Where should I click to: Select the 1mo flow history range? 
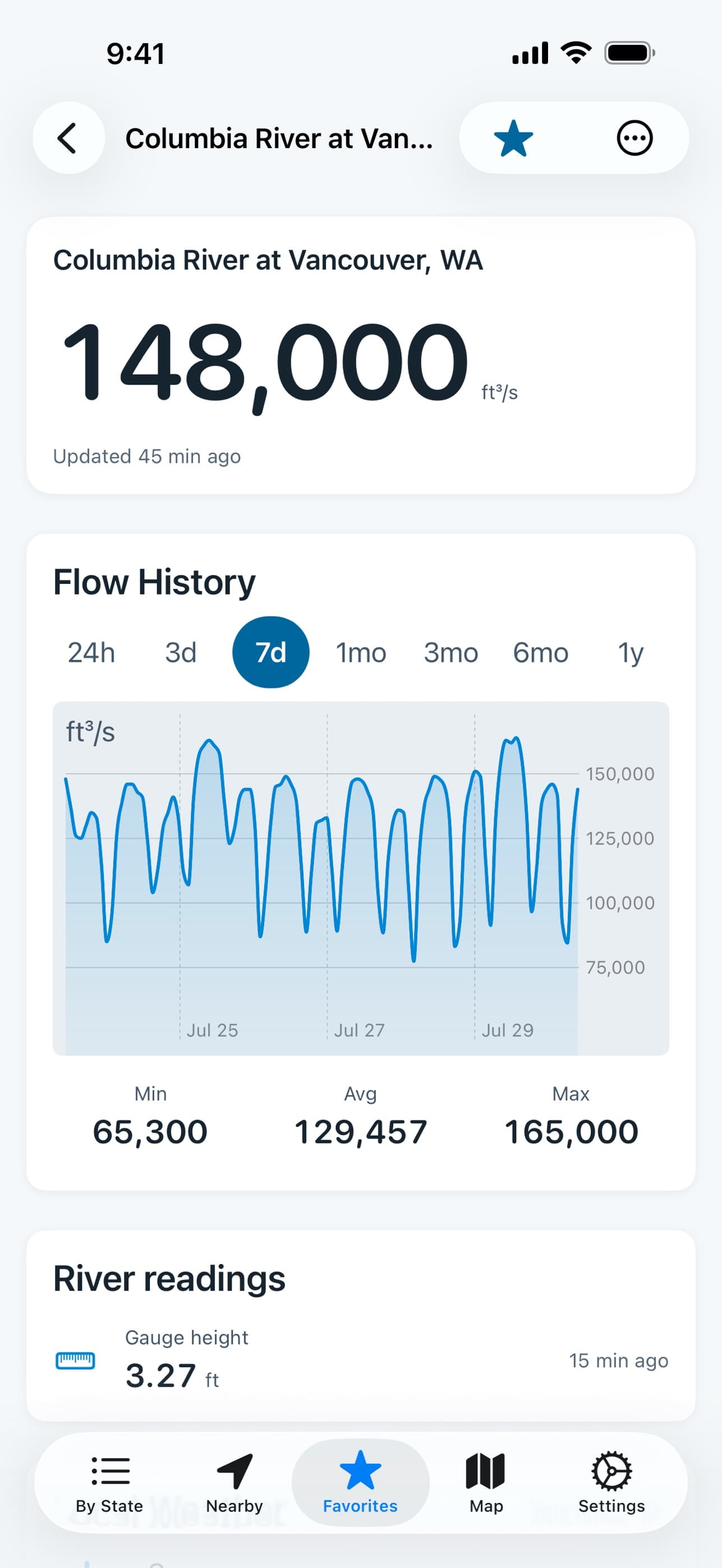click(x=361, y=653)
